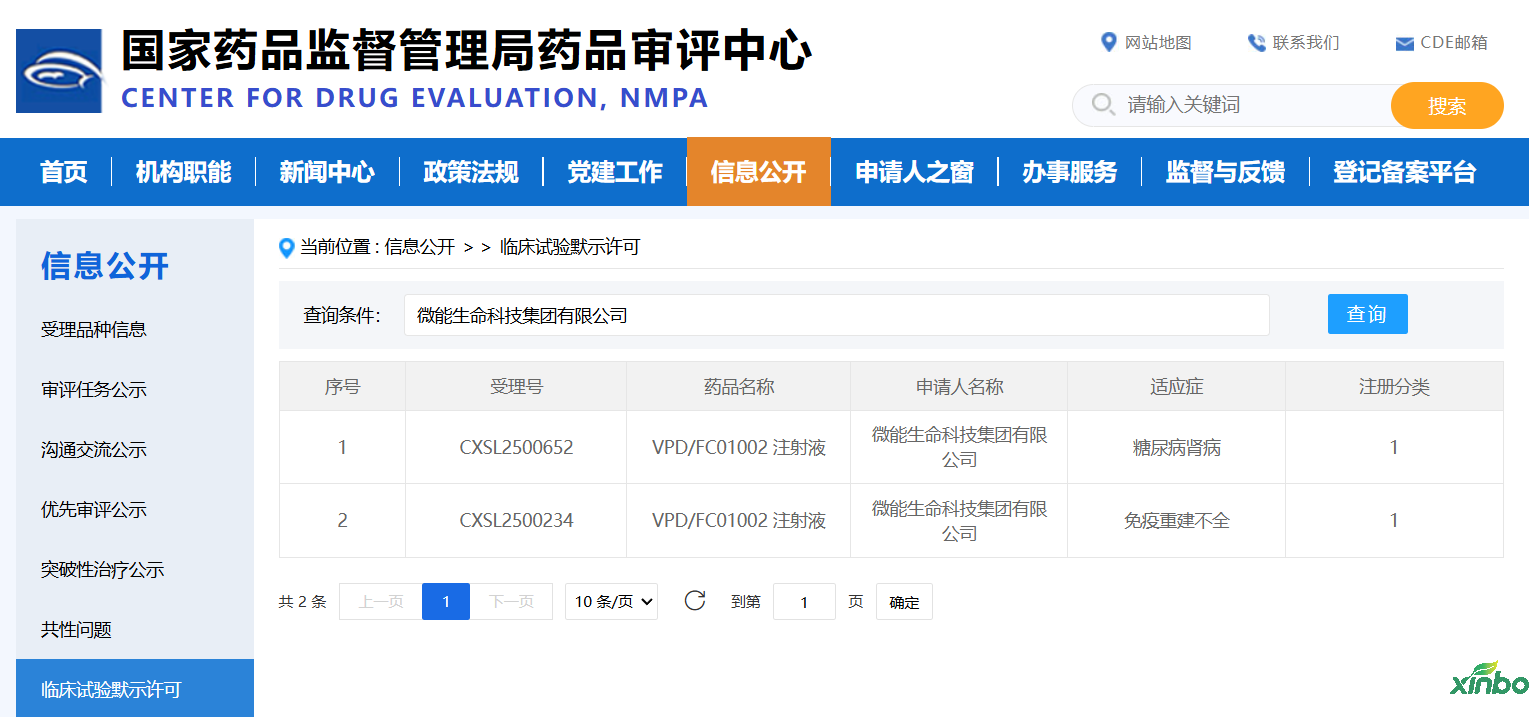Click the page number jump input box
The image size is (1529, 717).
tap(804, 602)
